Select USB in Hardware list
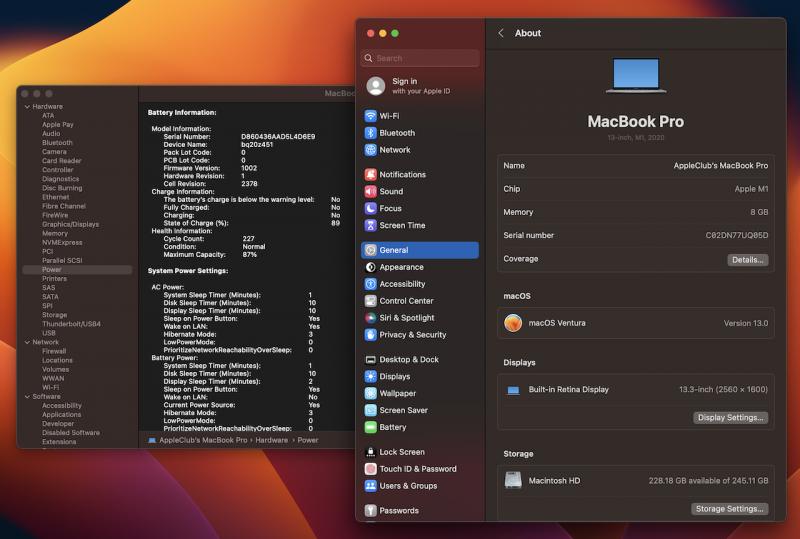Screen dimensions: 800x539 point(49,333)
